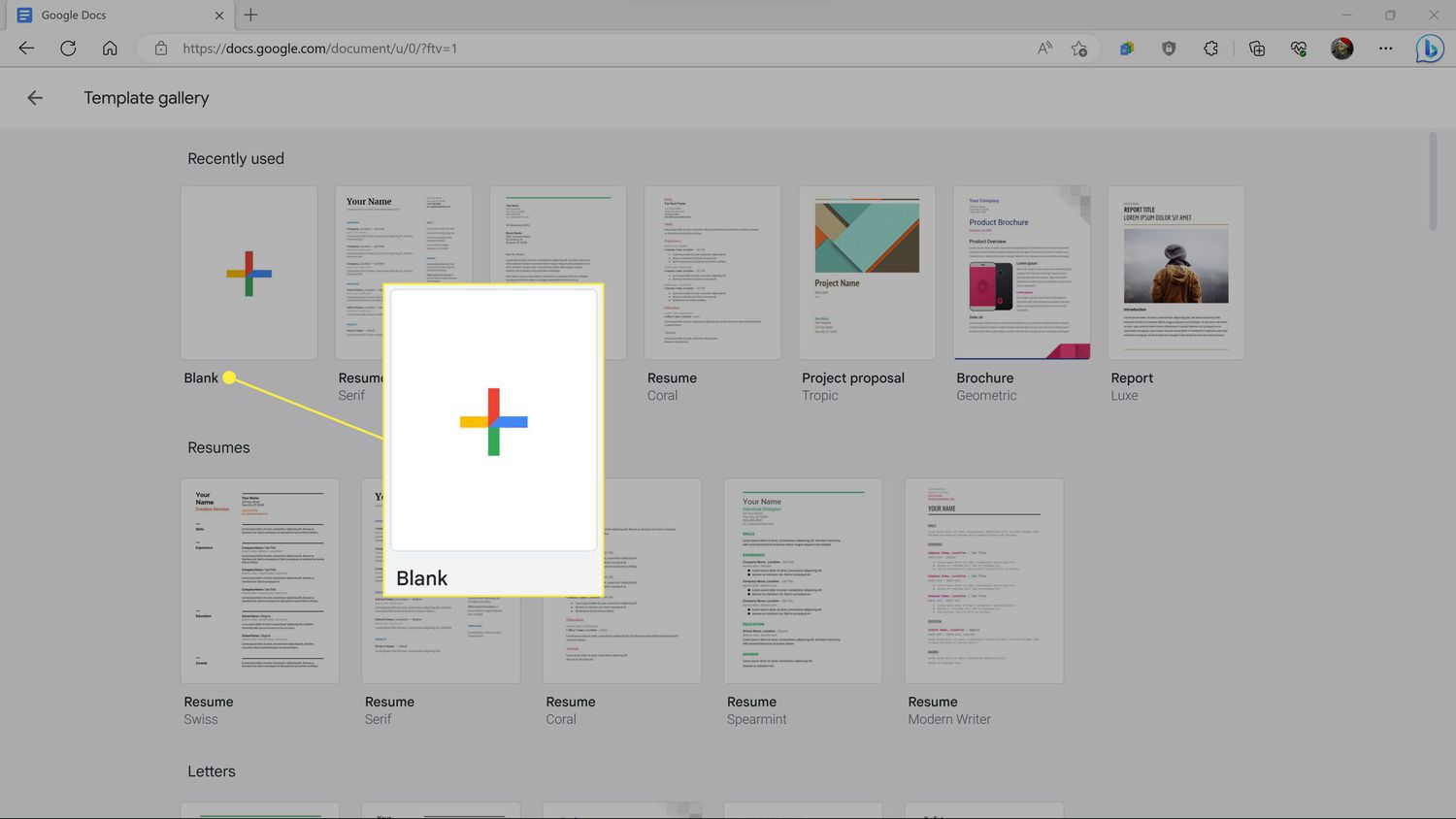Viewport: 1456px width, 819px height.
Task: Open the user profile avatar
Action: pyautogui.click(x=1341, y=49)
